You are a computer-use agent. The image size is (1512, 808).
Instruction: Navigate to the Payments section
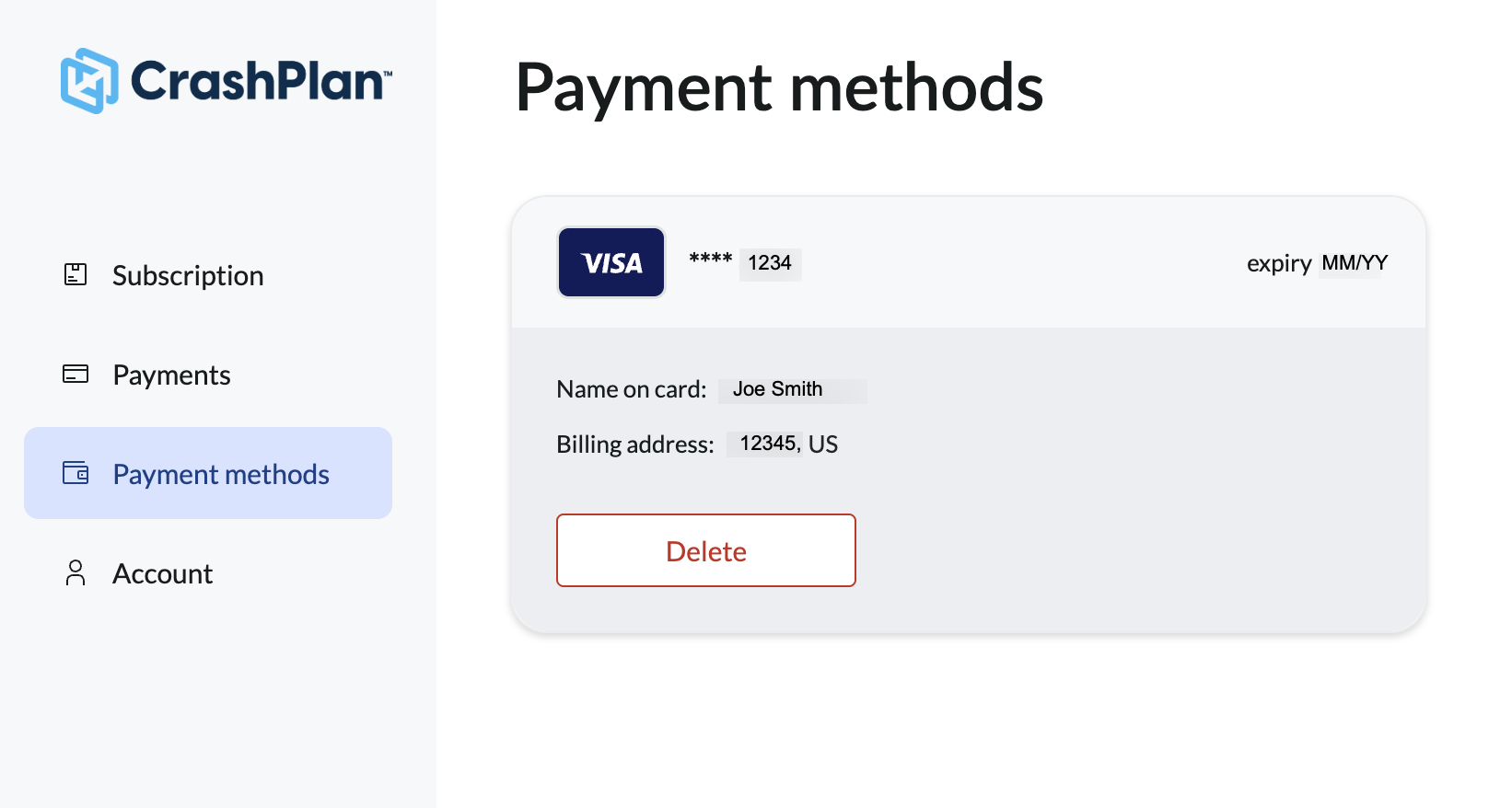[171, 374]
